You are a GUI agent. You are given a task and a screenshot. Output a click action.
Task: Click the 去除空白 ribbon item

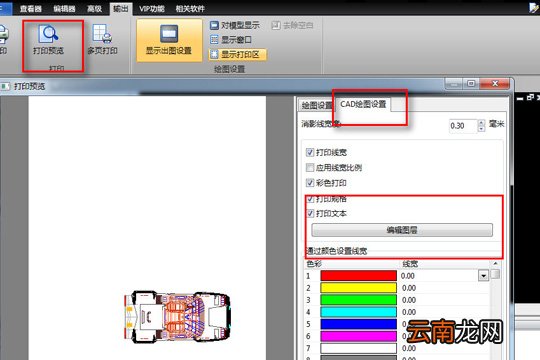click(x=292, y=25)
